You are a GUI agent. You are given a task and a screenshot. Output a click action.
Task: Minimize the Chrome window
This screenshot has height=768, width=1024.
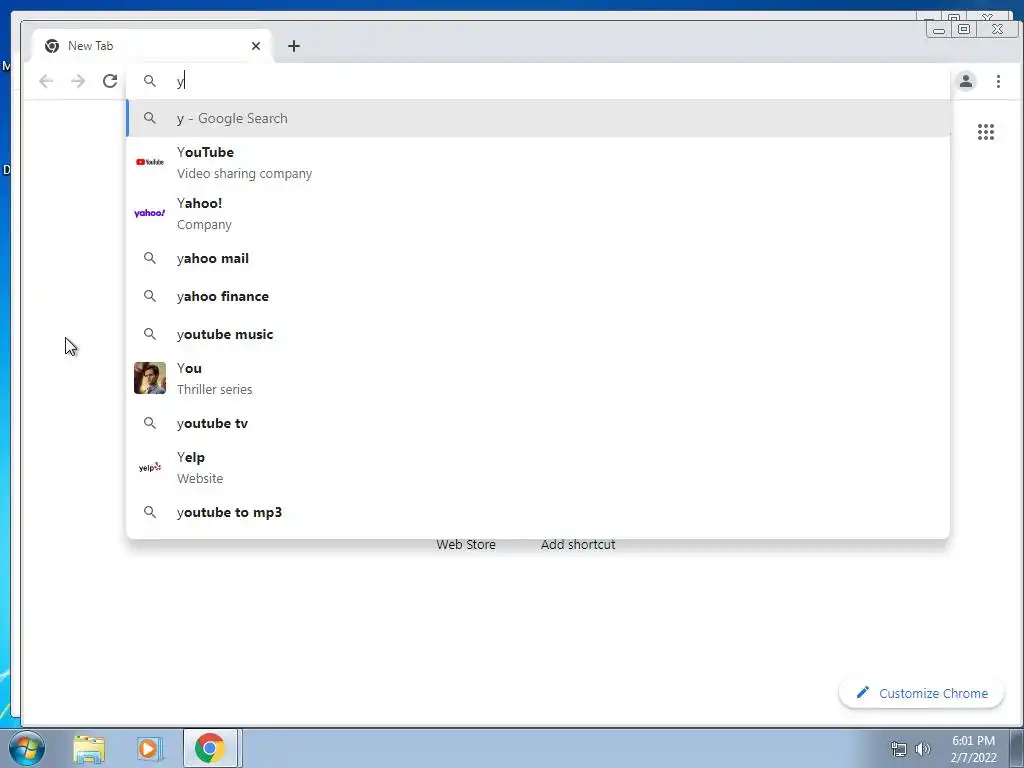click(939, 29)
